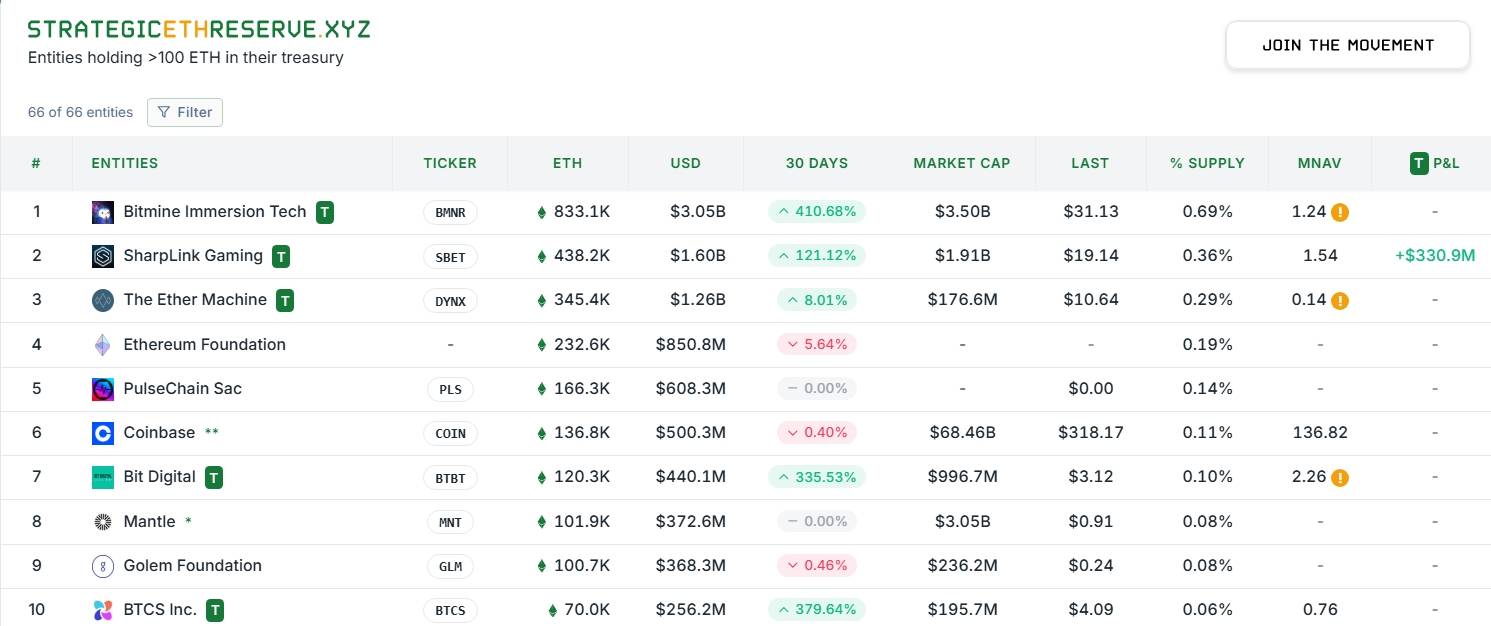Click the SharpLink Gaming logo icon
This screenshot has width=1491, height=626.
click(x=103, y=256)
